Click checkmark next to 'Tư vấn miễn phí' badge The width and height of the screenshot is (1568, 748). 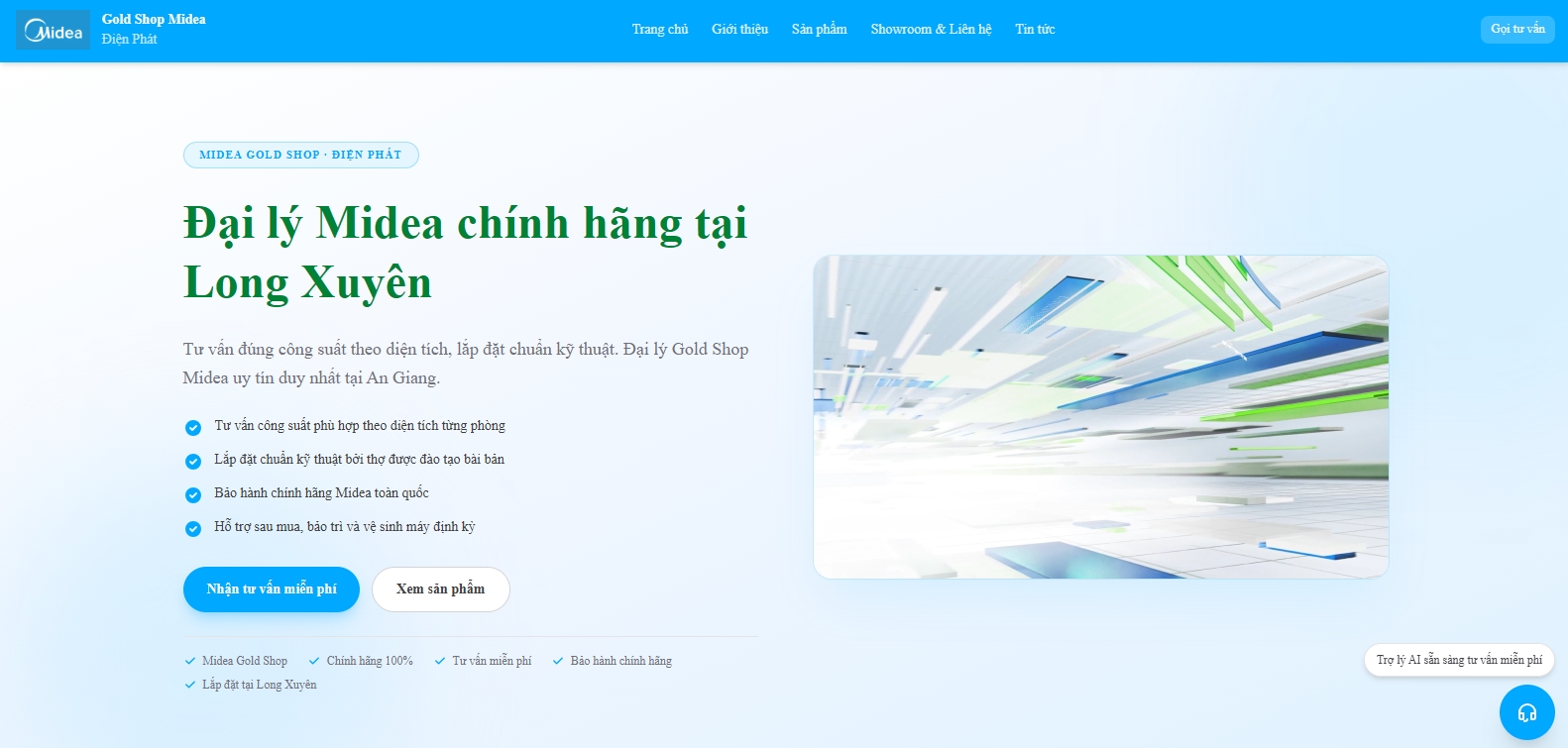[440, 661]
